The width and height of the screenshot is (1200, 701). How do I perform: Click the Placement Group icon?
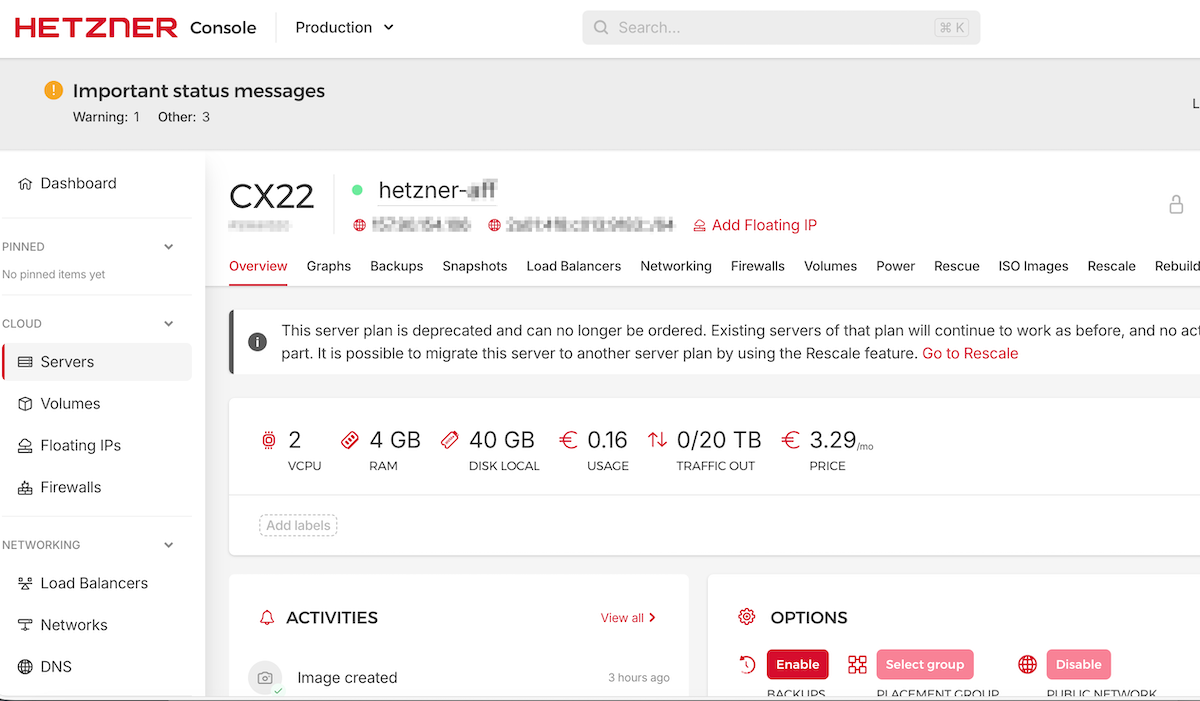click(857, 664)
